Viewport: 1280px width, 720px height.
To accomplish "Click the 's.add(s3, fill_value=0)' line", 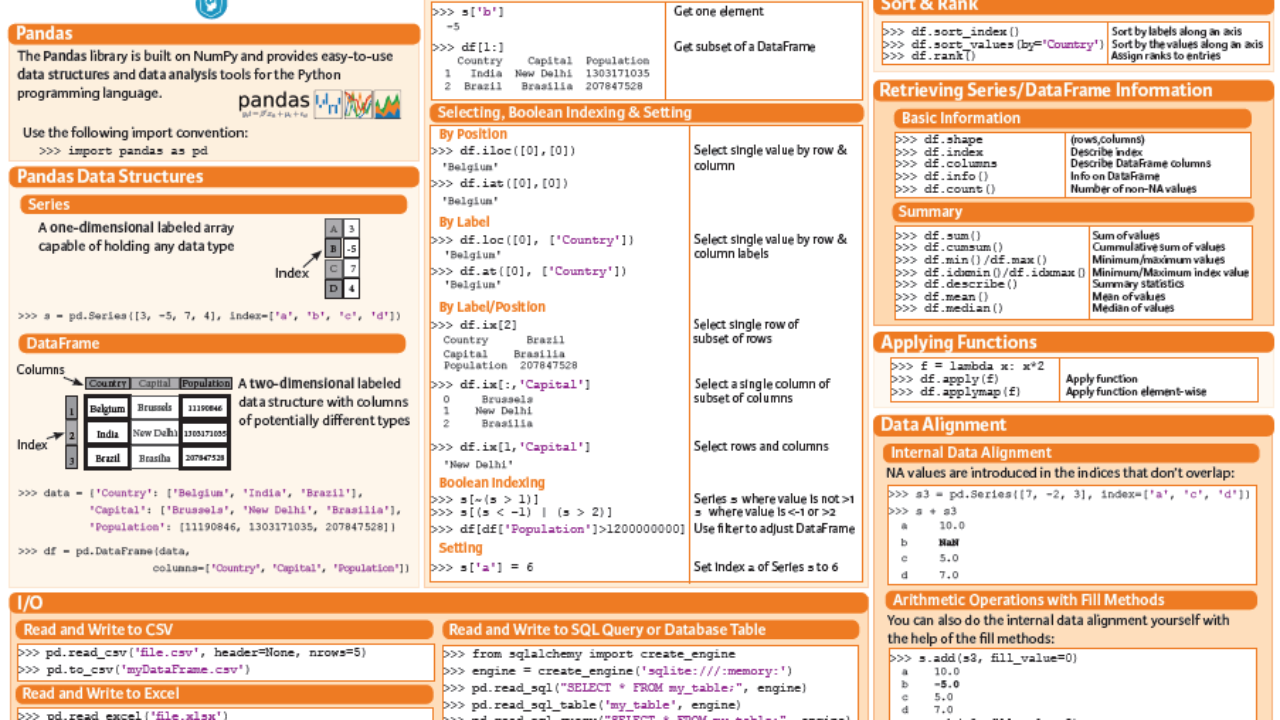I will coord(983,658).
